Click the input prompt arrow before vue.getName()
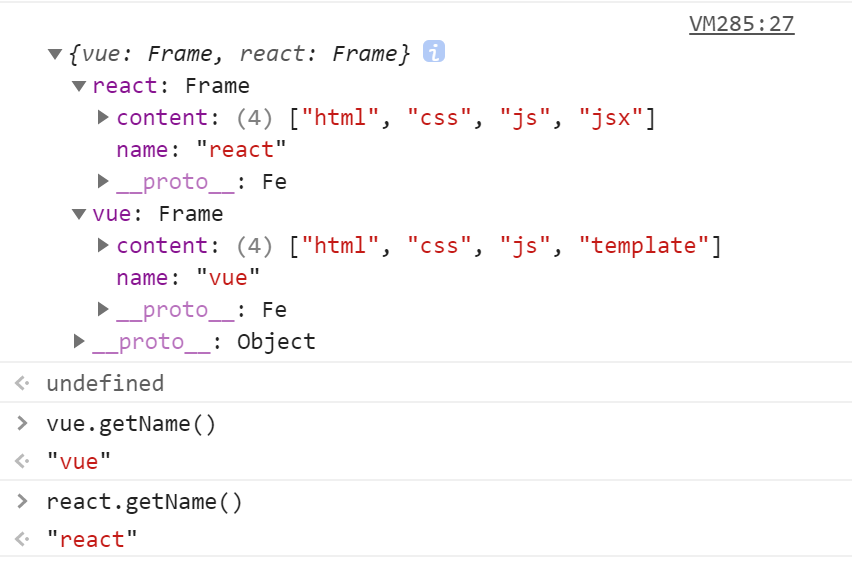 click(22, 423)
